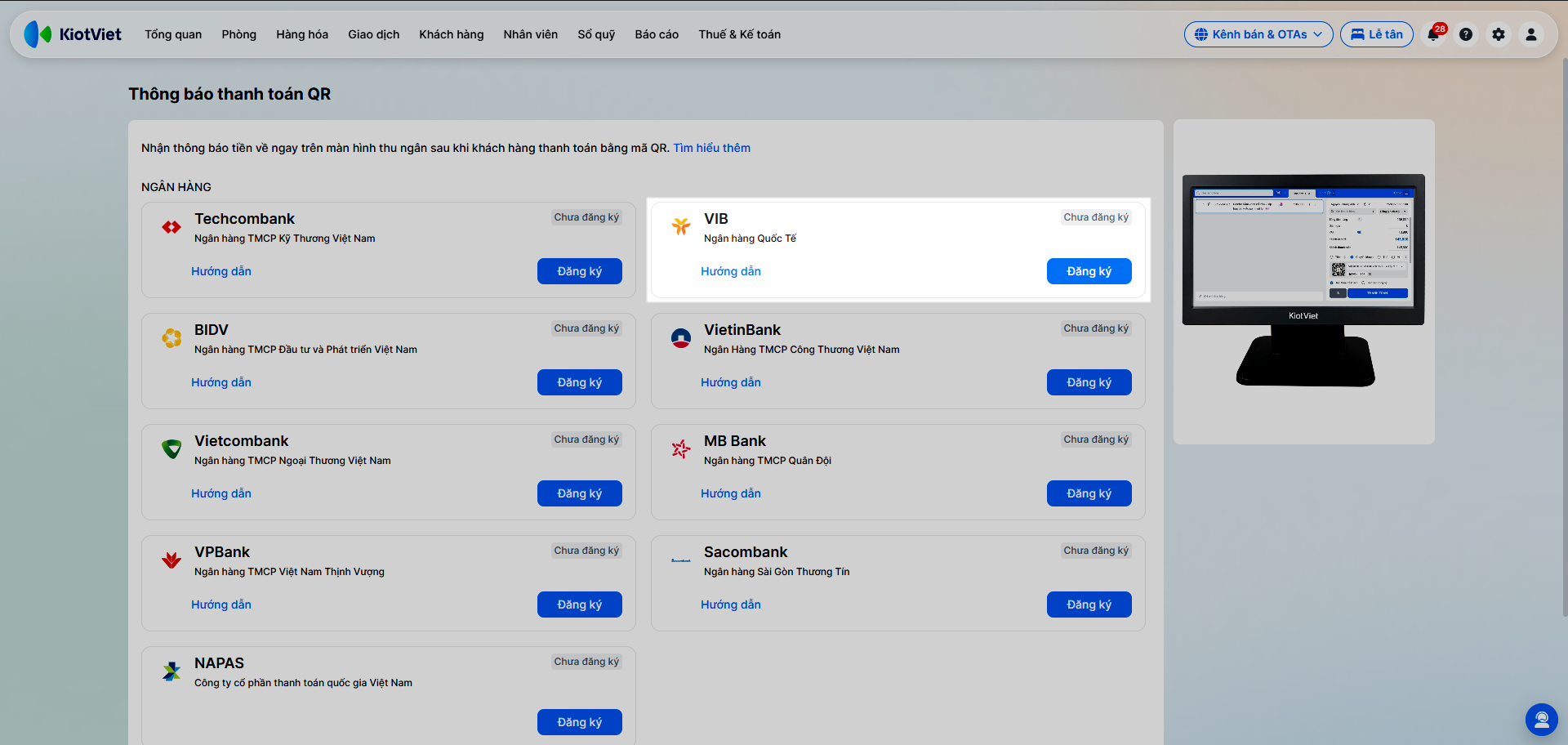Click Công ty cổ phần thanh toán quốc gia text
Screen dimensions: 1568x745
303,683
